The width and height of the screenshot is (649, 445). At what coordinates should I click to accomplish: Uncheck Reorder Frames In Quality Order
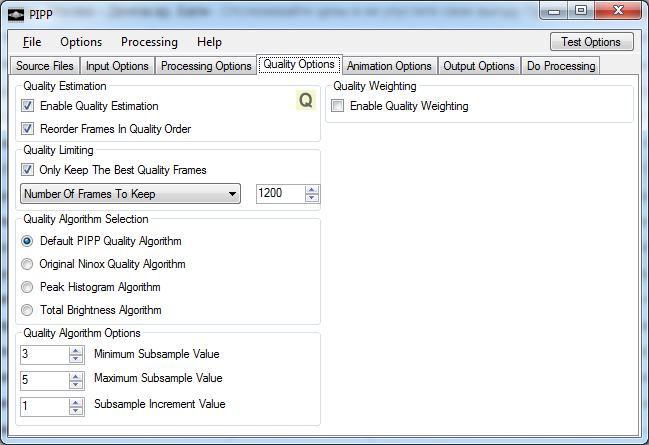pyautogui.click(x=28, y=129)
